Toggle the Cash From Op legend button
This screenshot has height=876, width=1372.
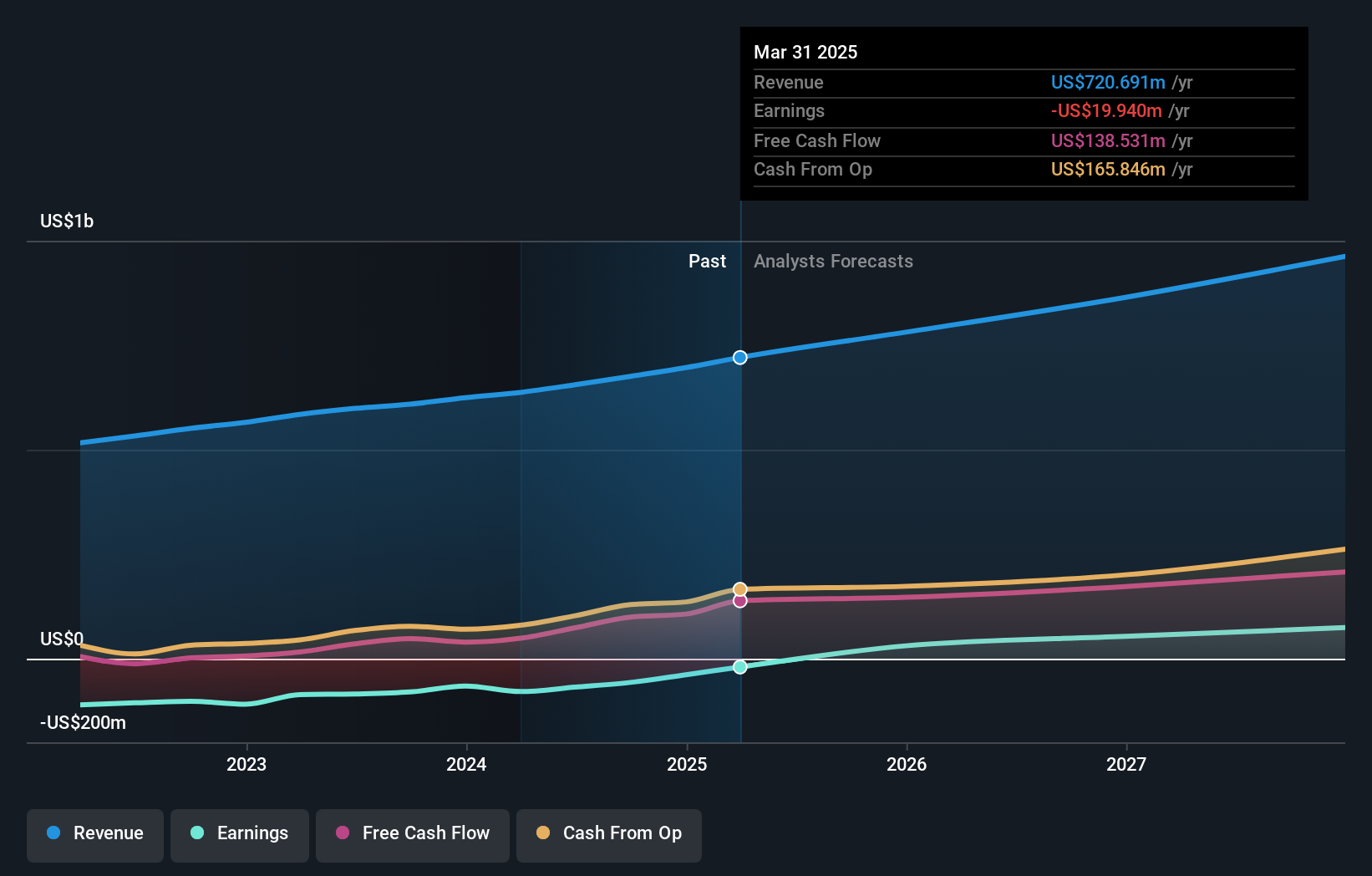click(x=609, y=835)
